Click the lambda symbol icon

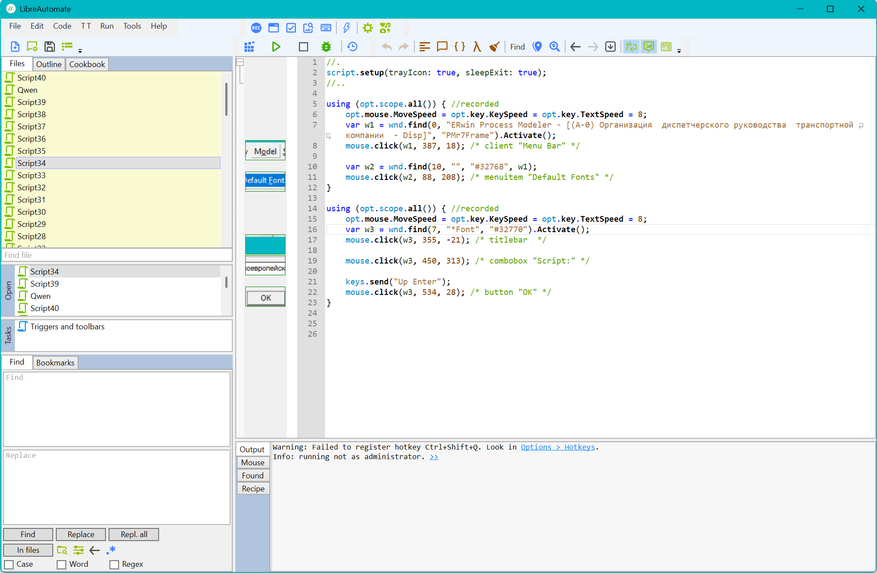[477, 46]
